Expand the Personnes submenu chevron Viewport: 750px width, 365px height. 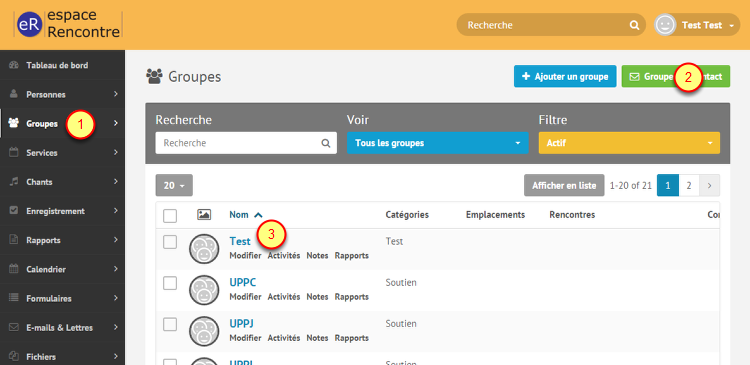(x=116, y=94)
